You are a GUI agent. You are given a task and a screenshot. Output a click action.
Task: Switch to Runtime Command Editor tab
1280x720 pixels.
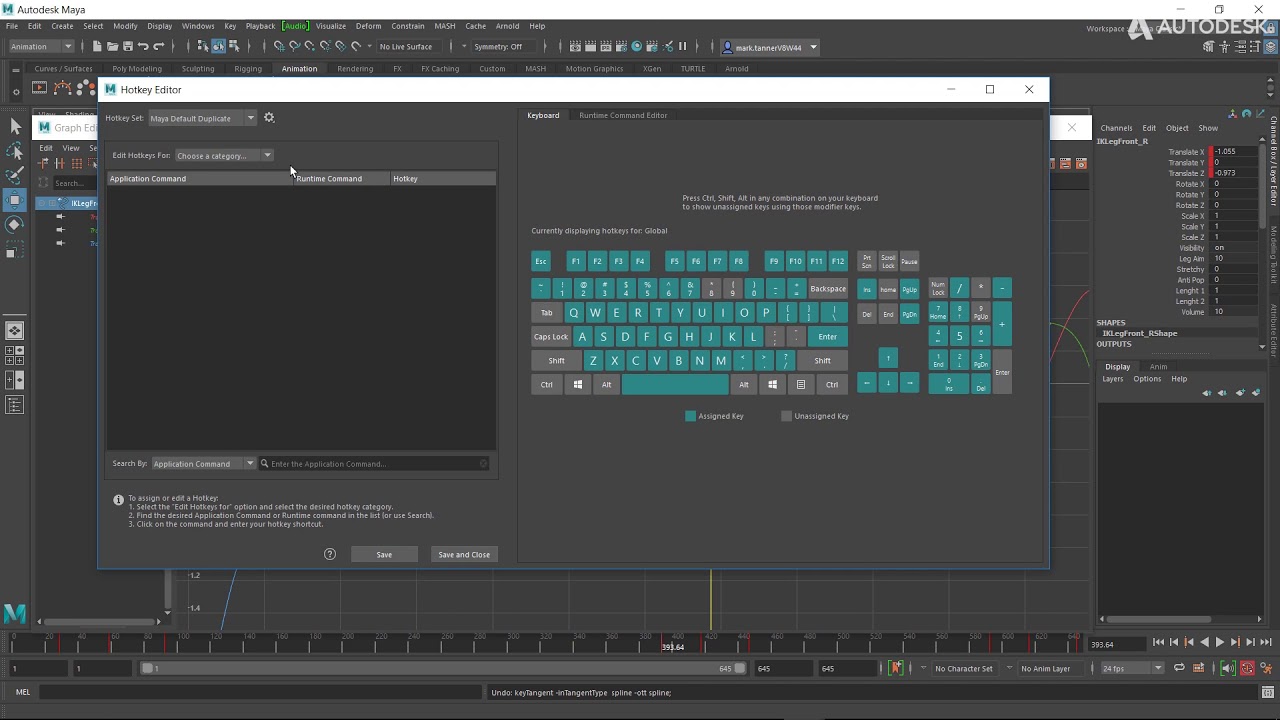[x=623, y=115]
